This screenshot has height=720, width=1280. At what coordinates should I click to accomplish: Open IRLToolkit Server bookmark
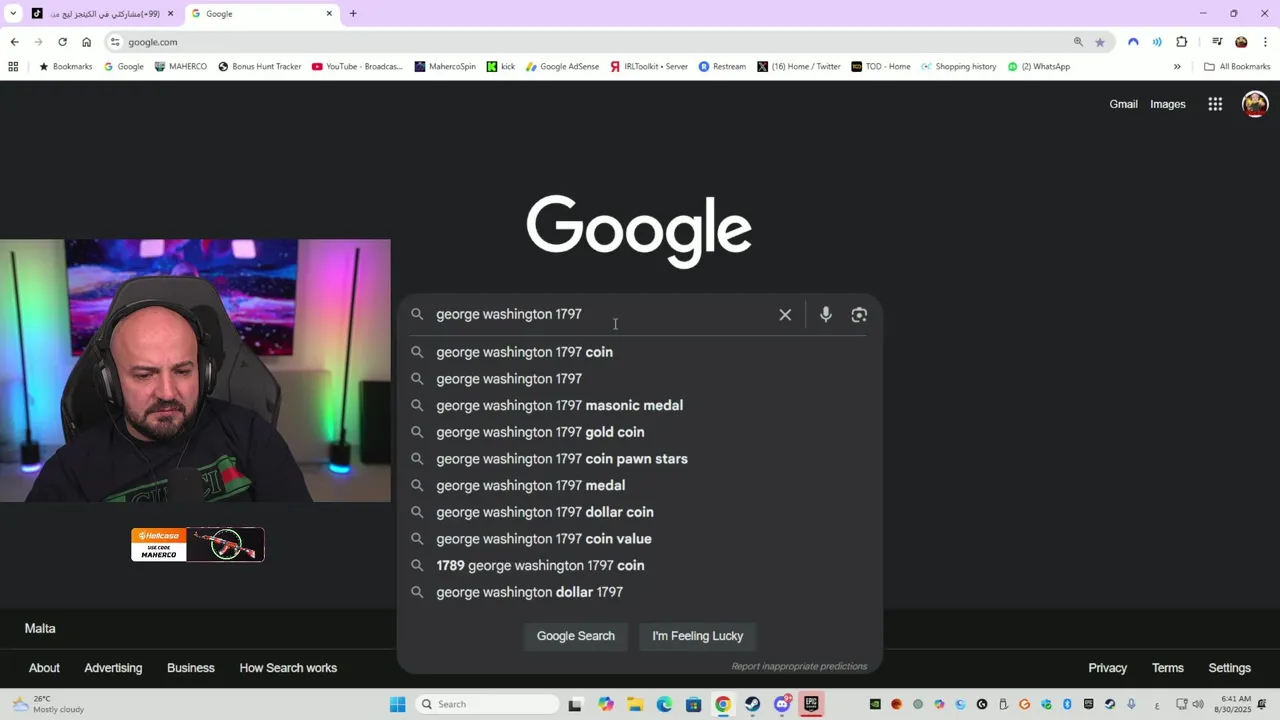(x=649, y=67)
